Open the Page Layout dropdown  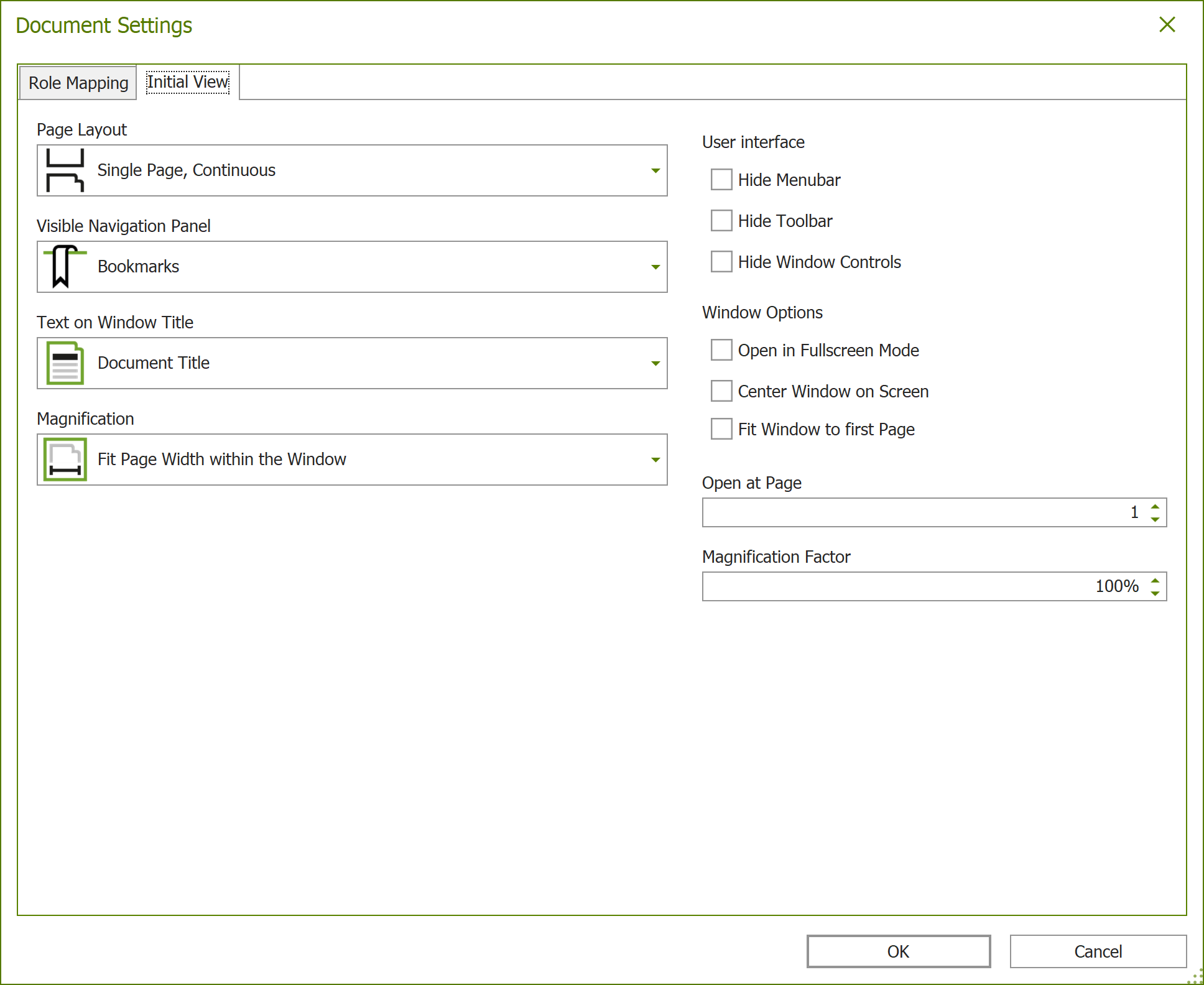pyautogui.click(x=655, y=170)
